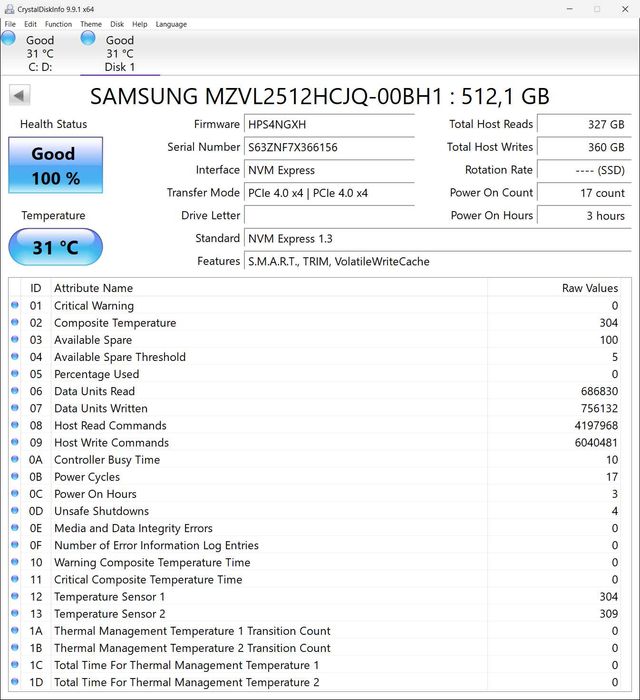
Task: Select the Temperature Sensor 2 value 309
Action: [x=609, y=613]
